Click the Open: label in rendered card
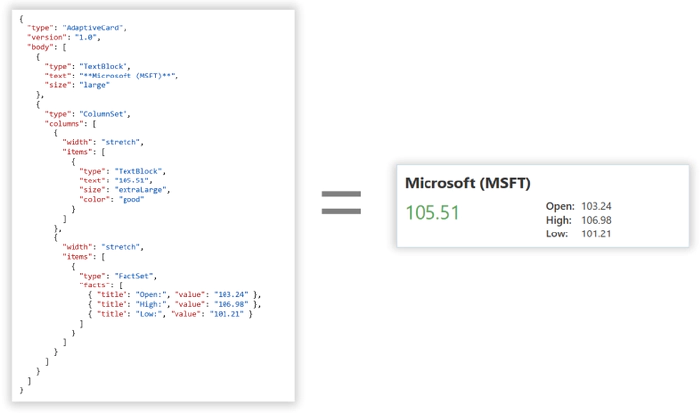The height and width of the screenshot is (413, 700). point(559,206)
